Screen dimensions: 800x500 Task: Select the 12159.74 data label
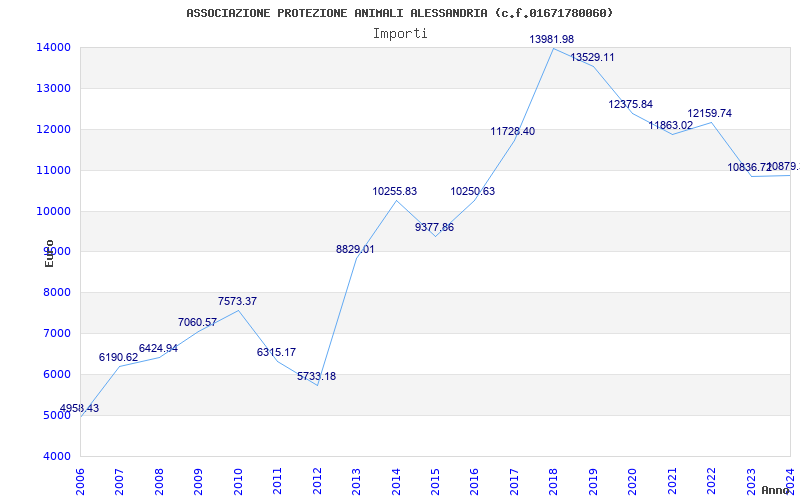tap(710, 114)
